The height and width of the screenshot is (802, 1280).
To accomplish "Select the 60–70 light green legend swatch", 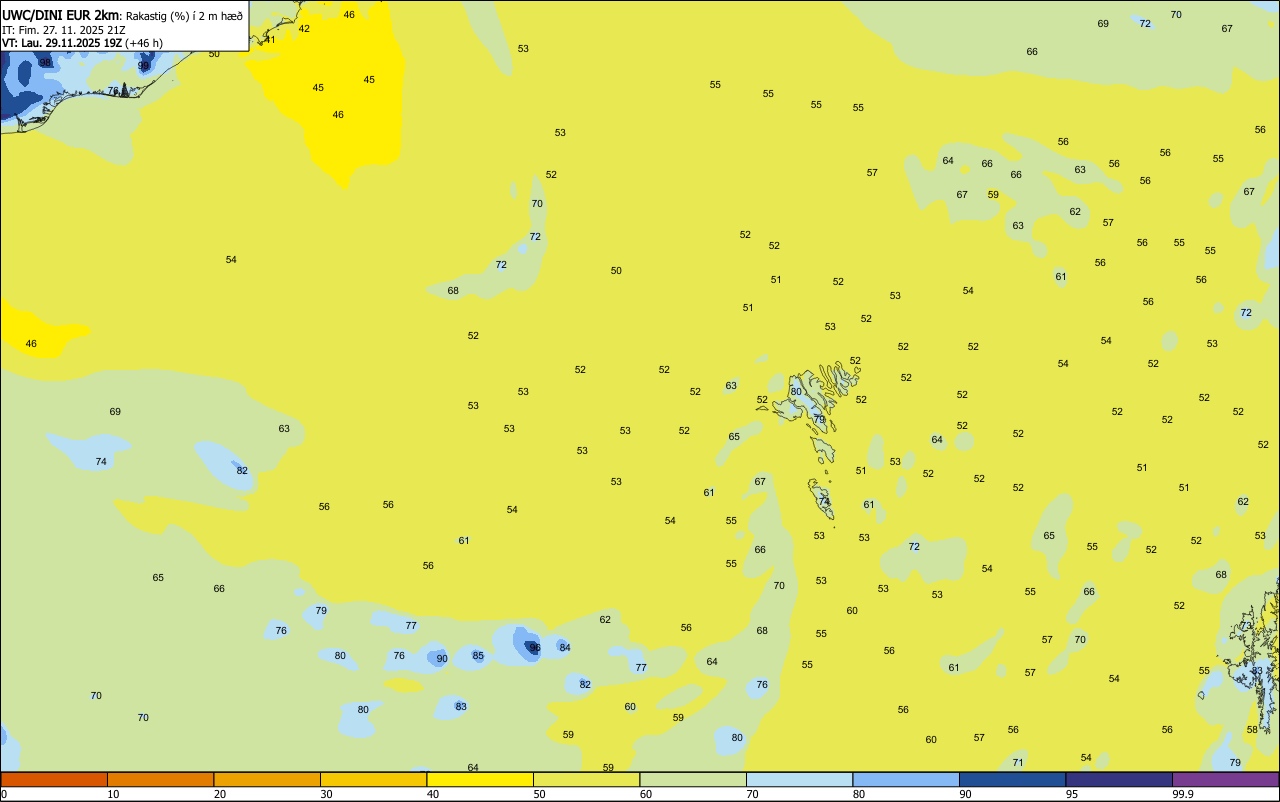I will click(x=693, y=779).
